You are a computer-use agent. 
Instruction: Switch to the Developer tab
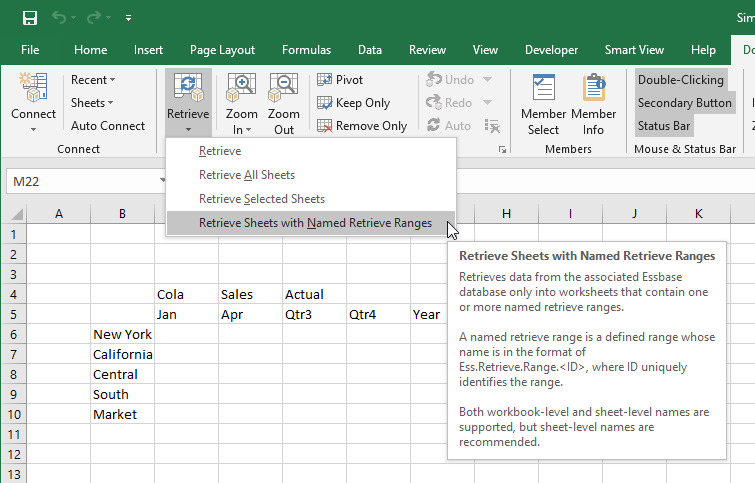[x=551, y=50]
